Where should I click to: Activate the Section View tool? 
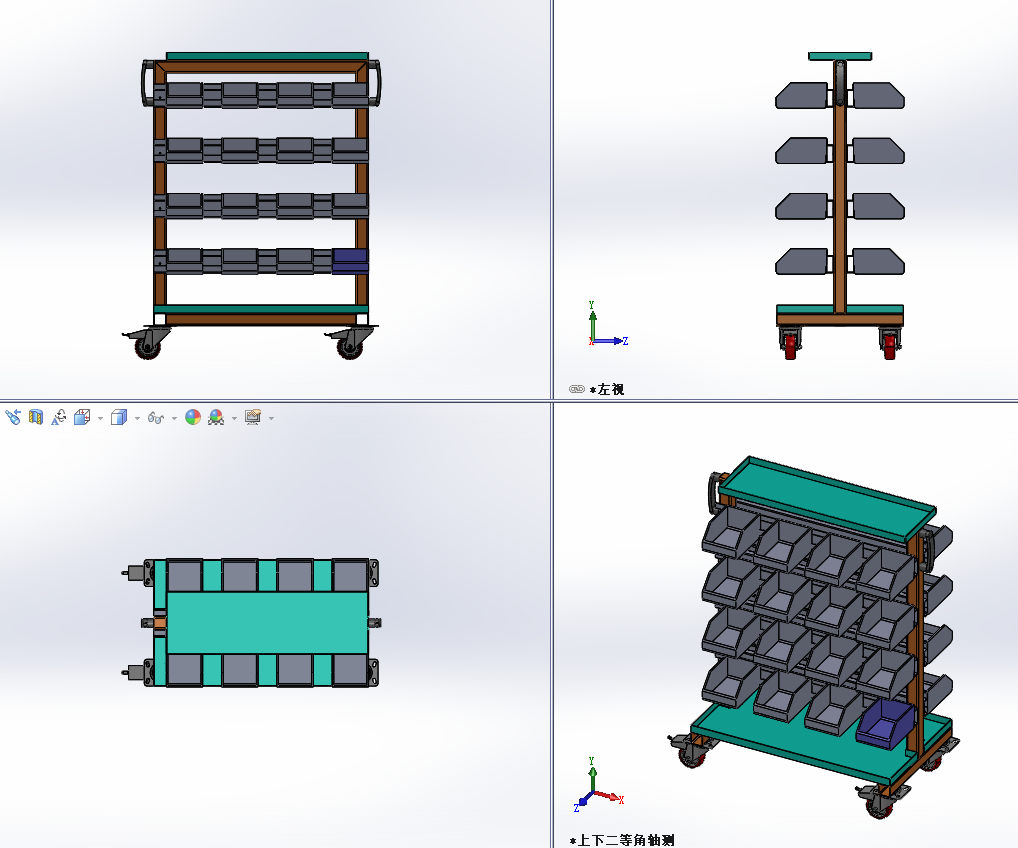tap(36, 418)
